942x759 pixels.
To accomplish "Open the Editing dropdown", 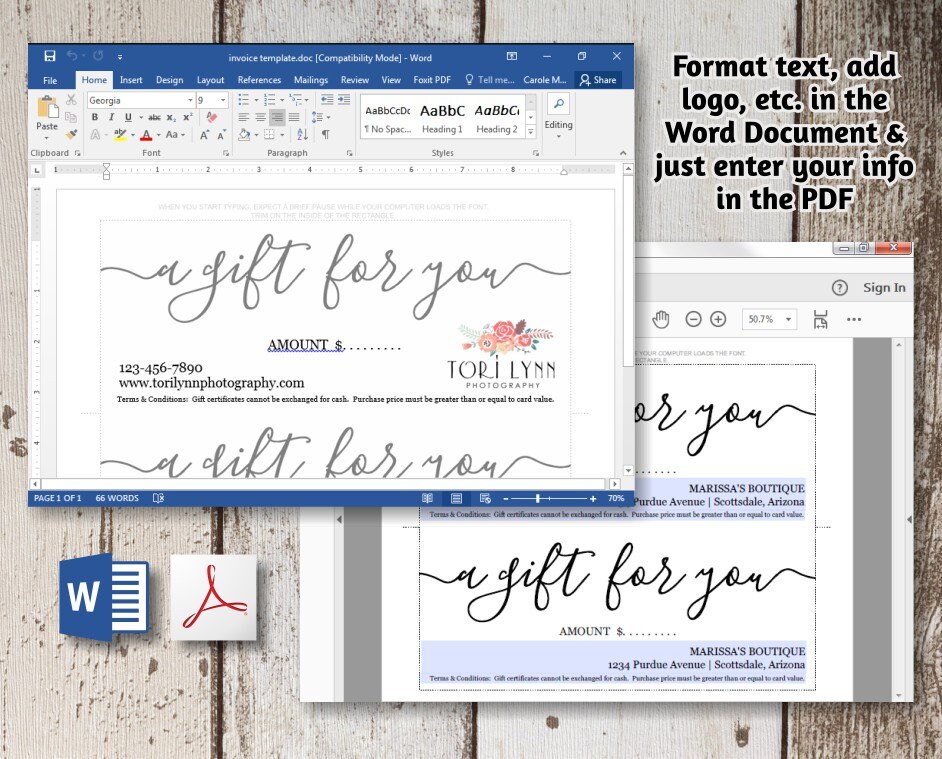I will coord(558,119).
